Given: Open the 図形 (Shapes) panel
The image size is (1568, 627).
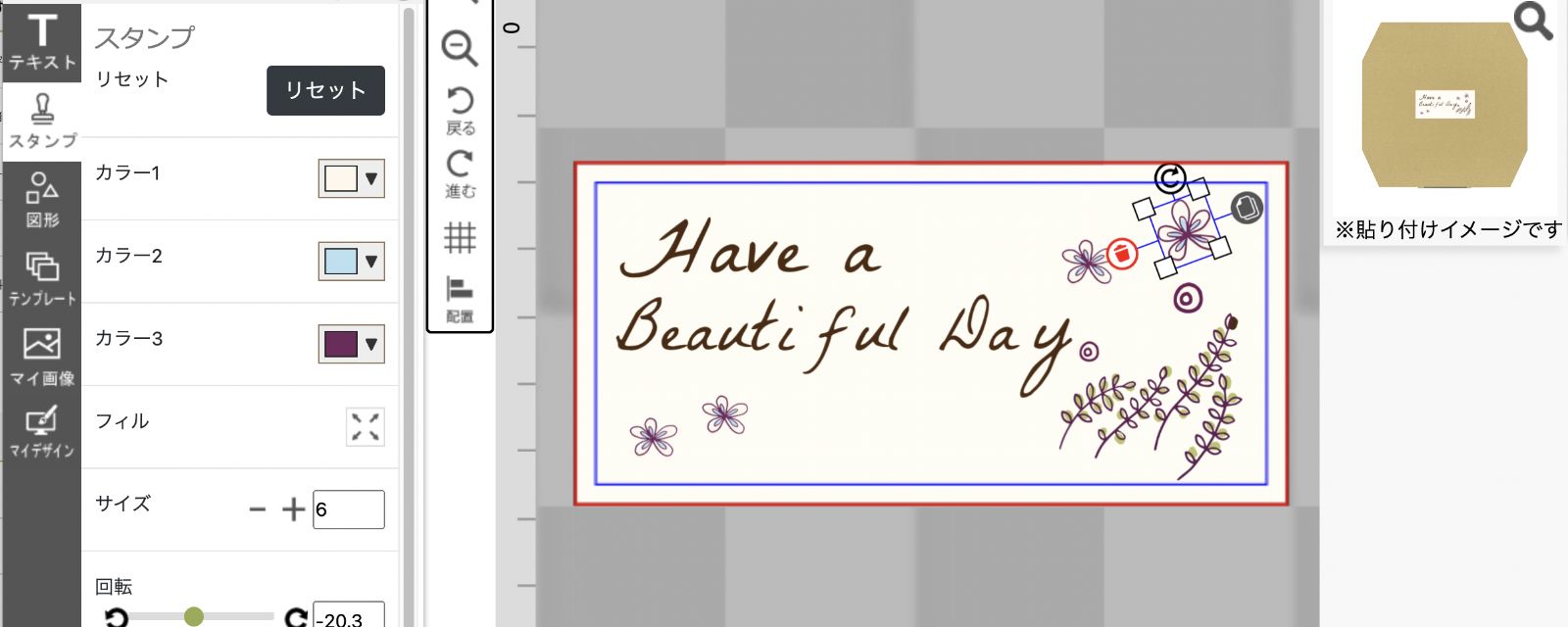Looking at the screenshot, I should [x=41, y=200].
